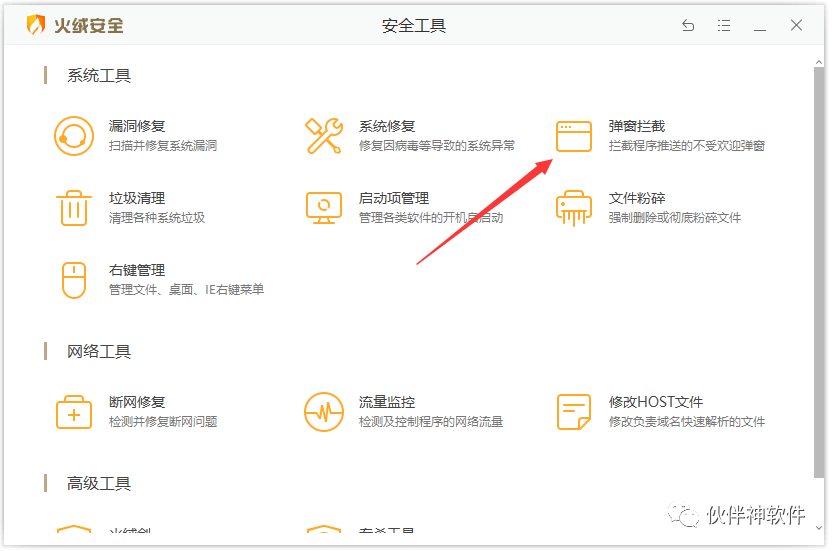Click description 管理文件、桌面、IE右键菜单
832x551 pixels.
tap(186, 290)
